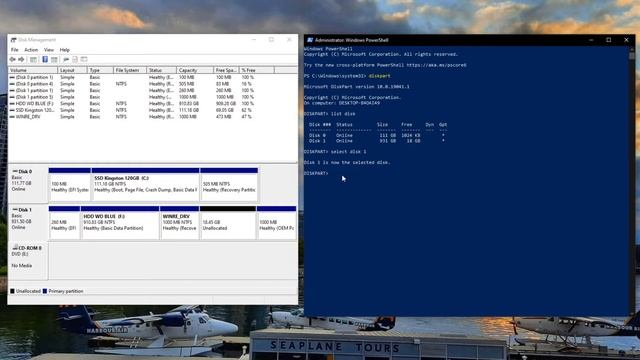This screenshot has height=360, width=640.
Task: Select the SSD Kingston 120... volume name
Action: point(35,110)
